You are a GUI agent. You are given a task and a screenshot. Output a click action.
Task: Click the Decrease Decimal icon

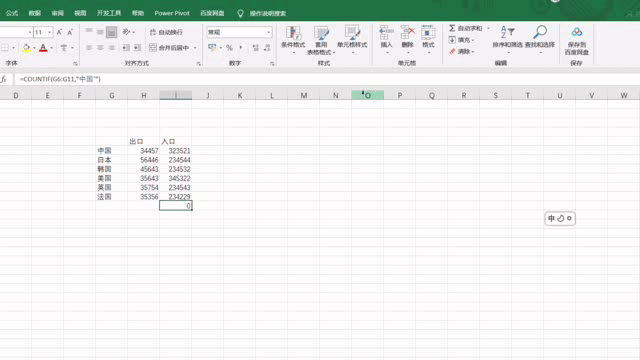pyautogui.click(x=267, y=48)
